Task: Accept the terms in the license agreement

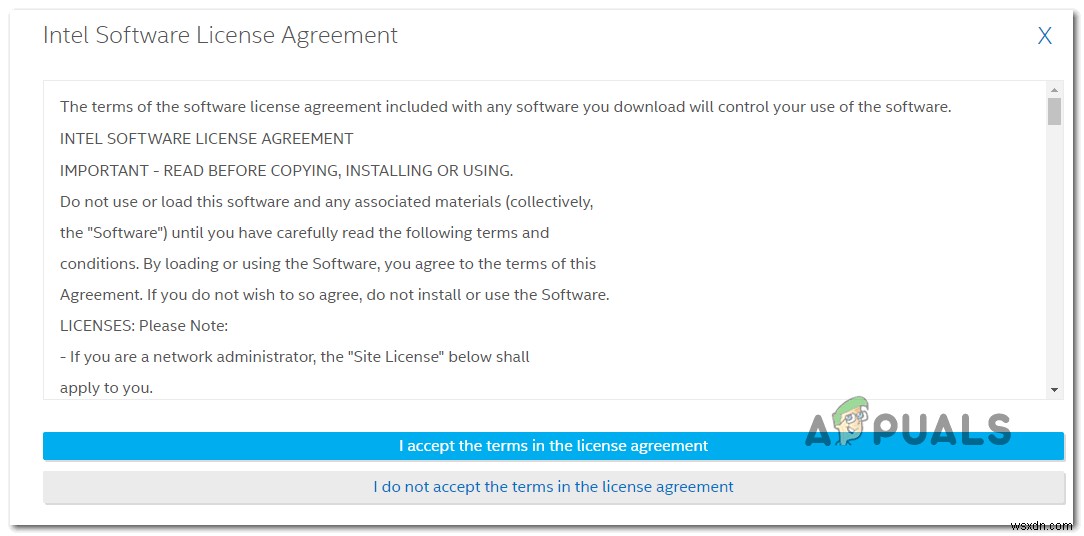Action: click(553, 446)
